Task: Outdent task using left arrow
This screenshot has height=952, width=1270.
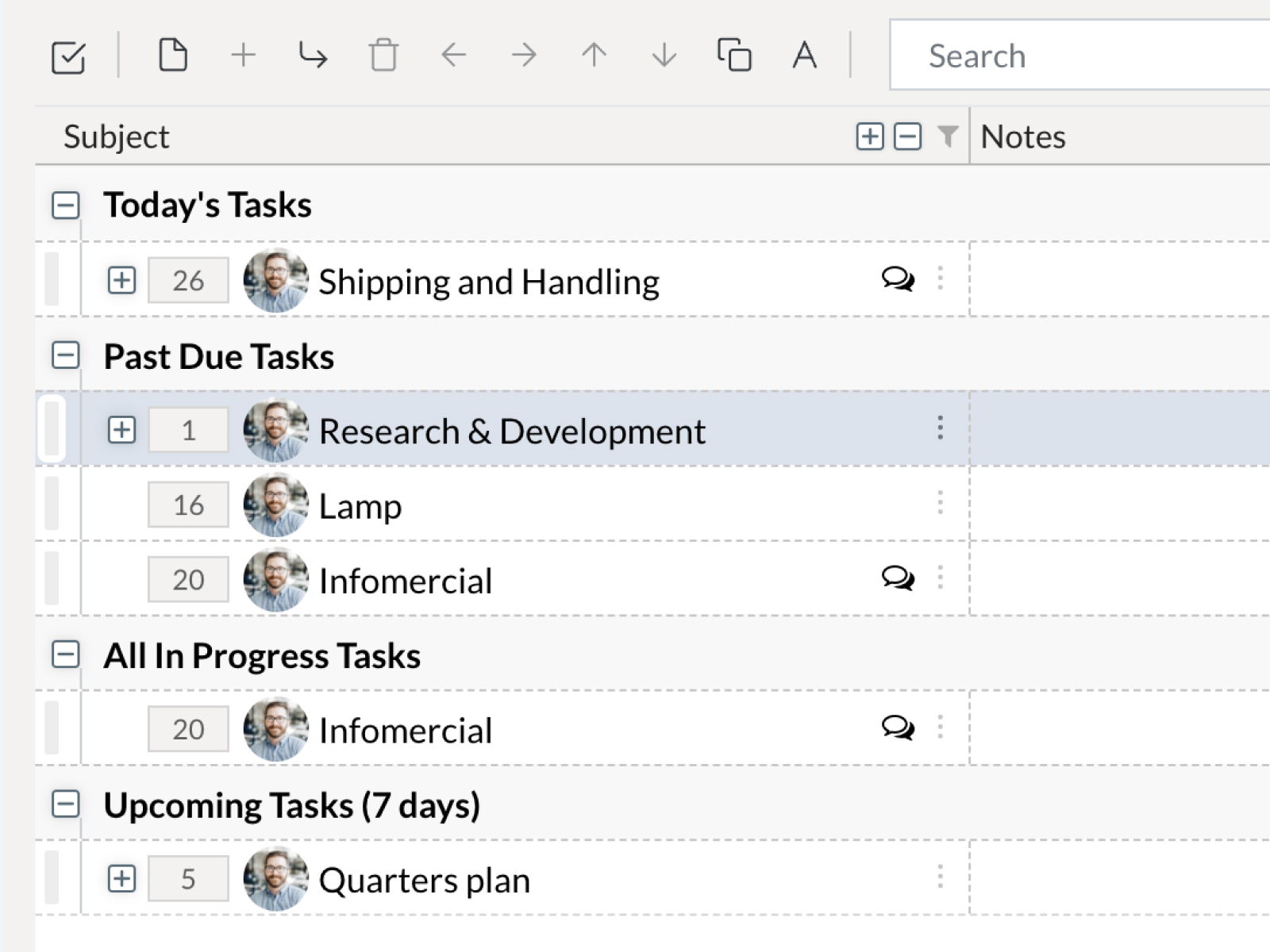Action: point(453,56)
